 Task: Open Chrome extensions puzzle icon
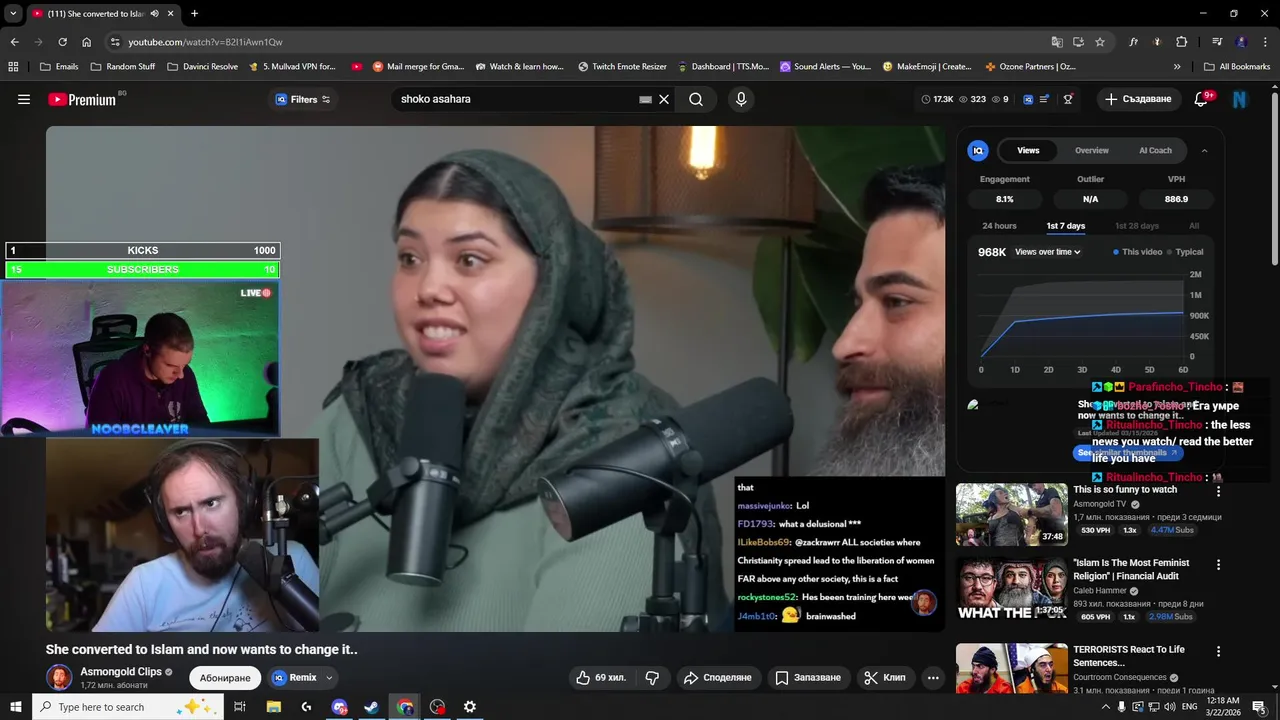[1182, 42]
